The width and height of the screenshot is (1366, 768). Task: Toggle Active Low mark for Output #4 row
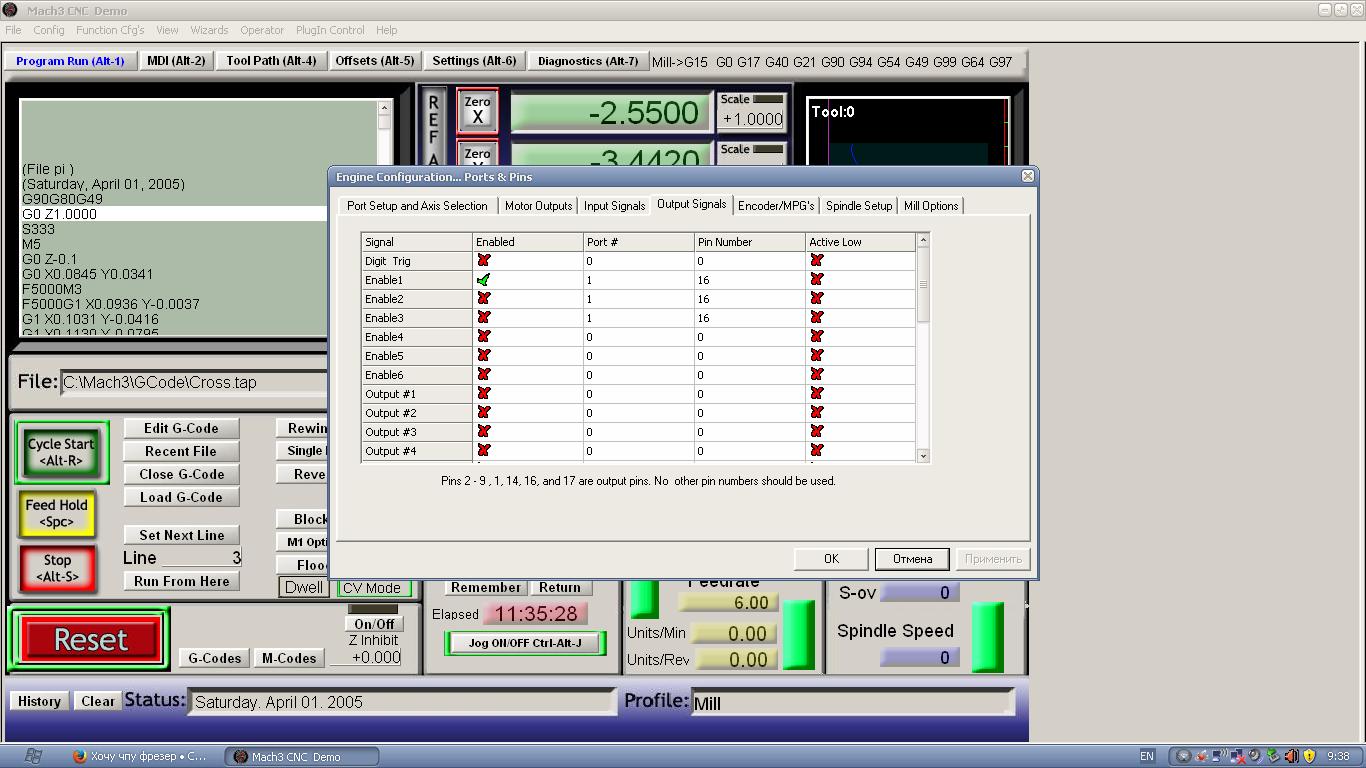(x=817, y=451)
